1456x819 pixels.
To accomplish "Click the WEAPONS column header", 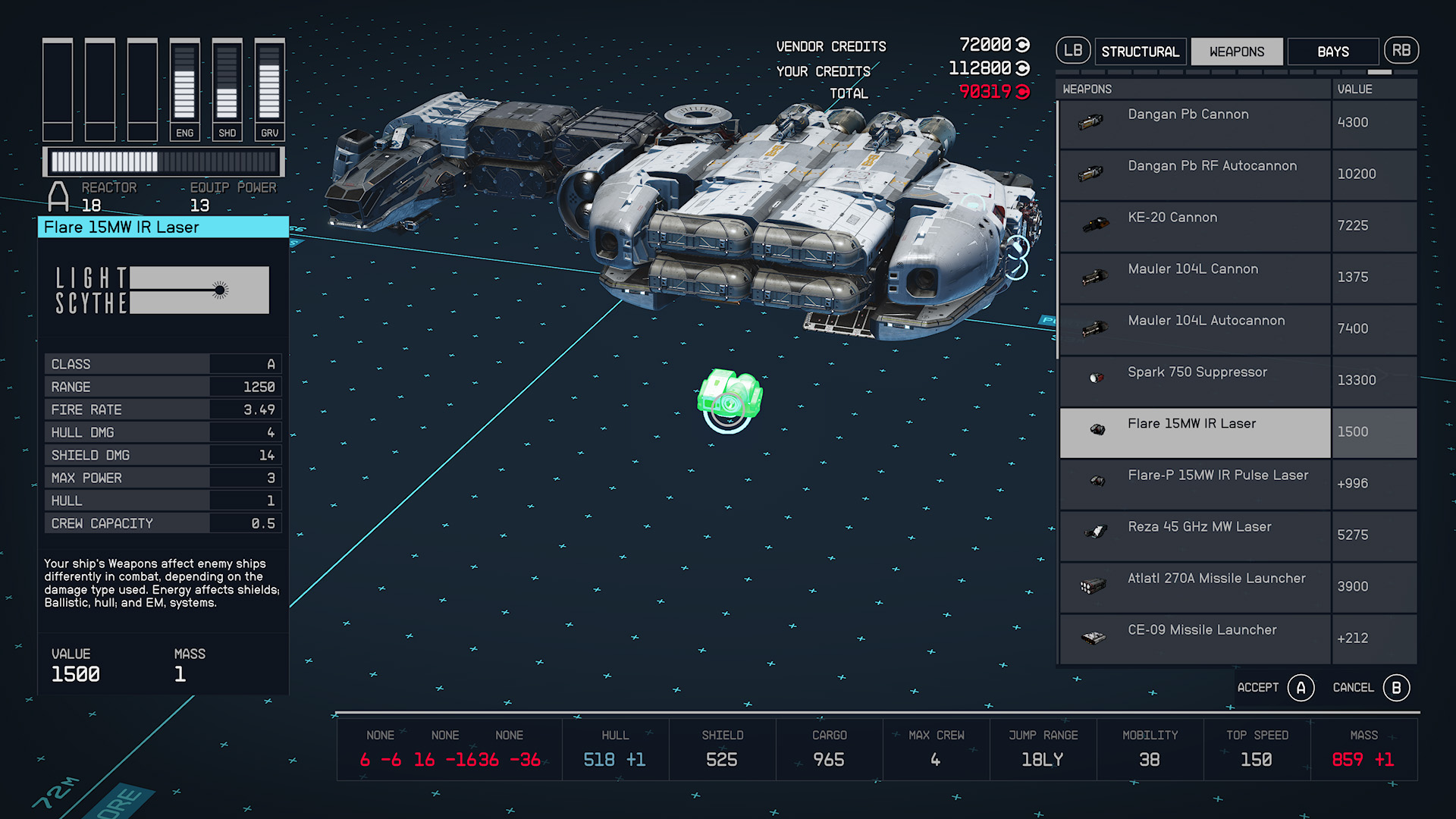I will pos(1194,89).
